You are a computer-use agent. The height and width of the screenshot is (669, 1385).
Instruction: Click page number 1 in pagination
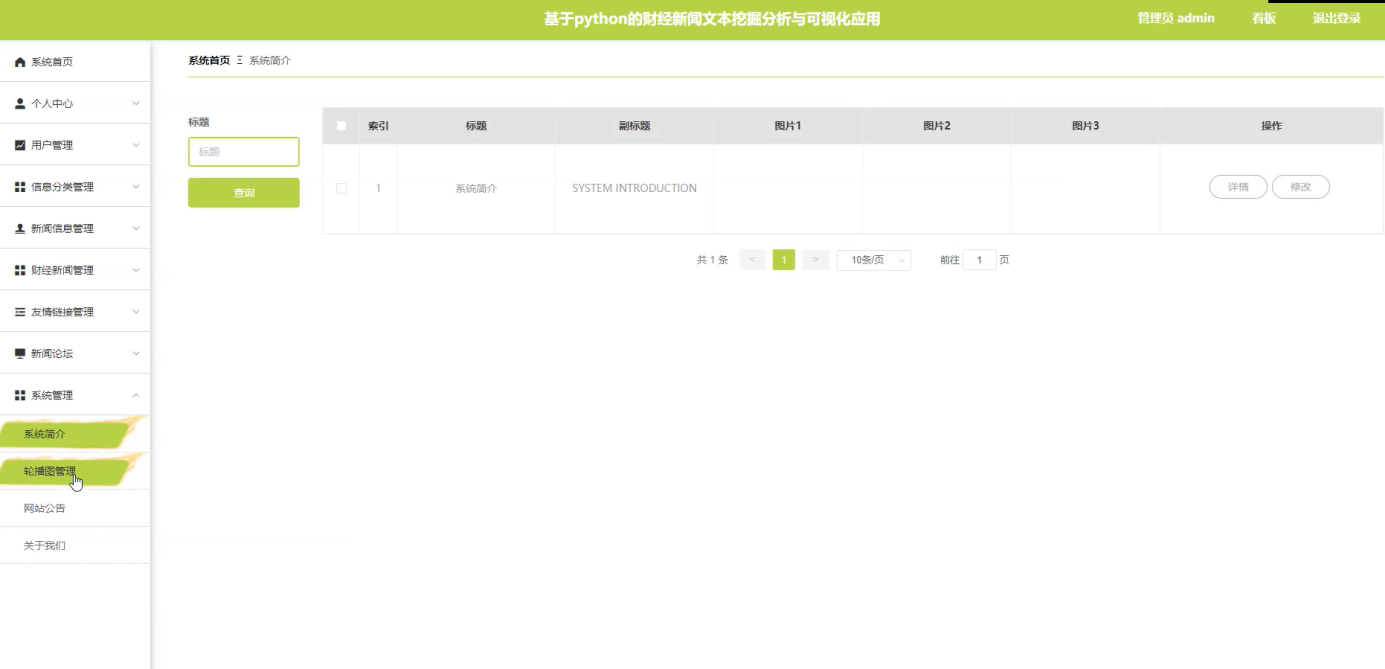coord(784,260)
